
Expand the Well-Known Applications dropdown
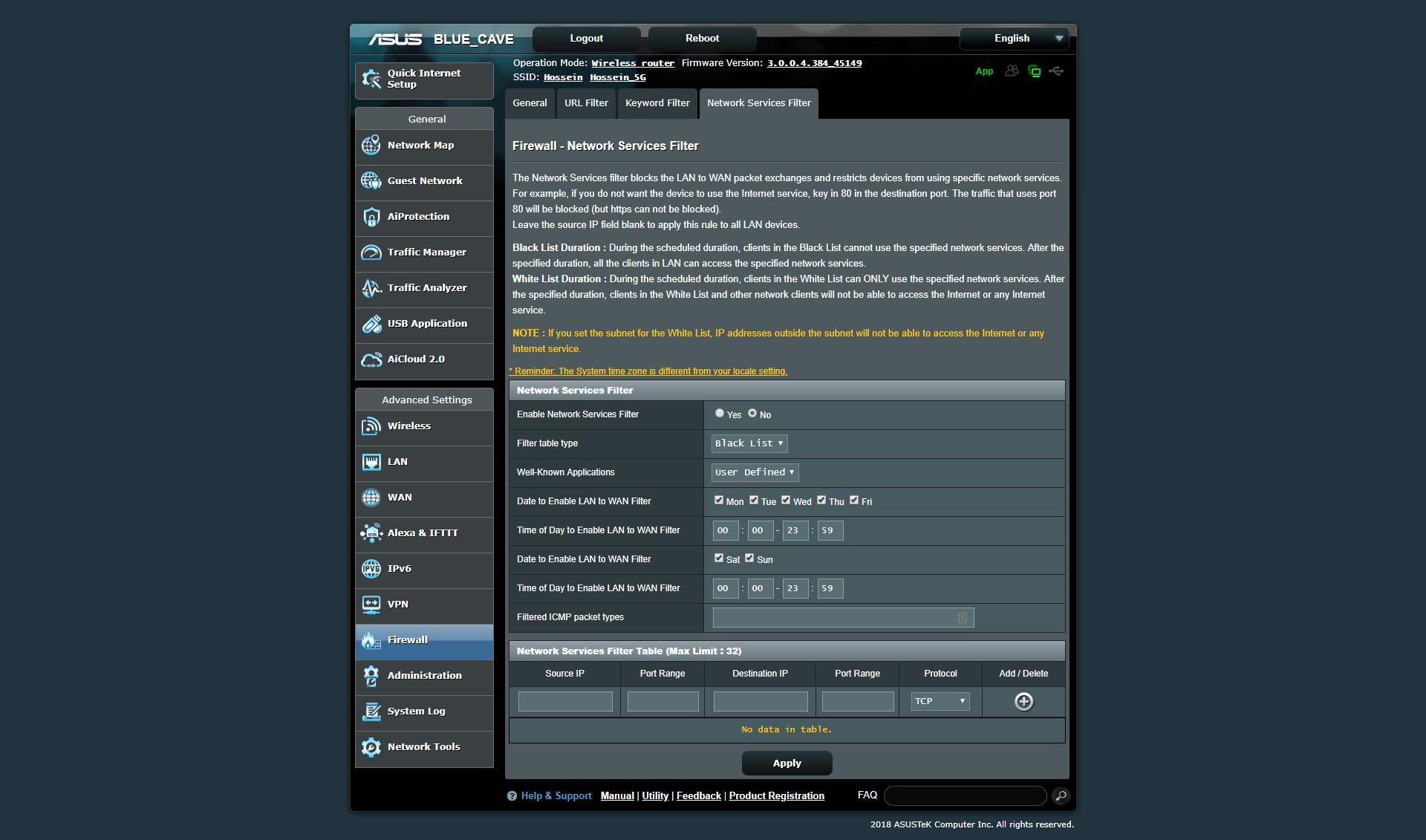pos(755,472)
